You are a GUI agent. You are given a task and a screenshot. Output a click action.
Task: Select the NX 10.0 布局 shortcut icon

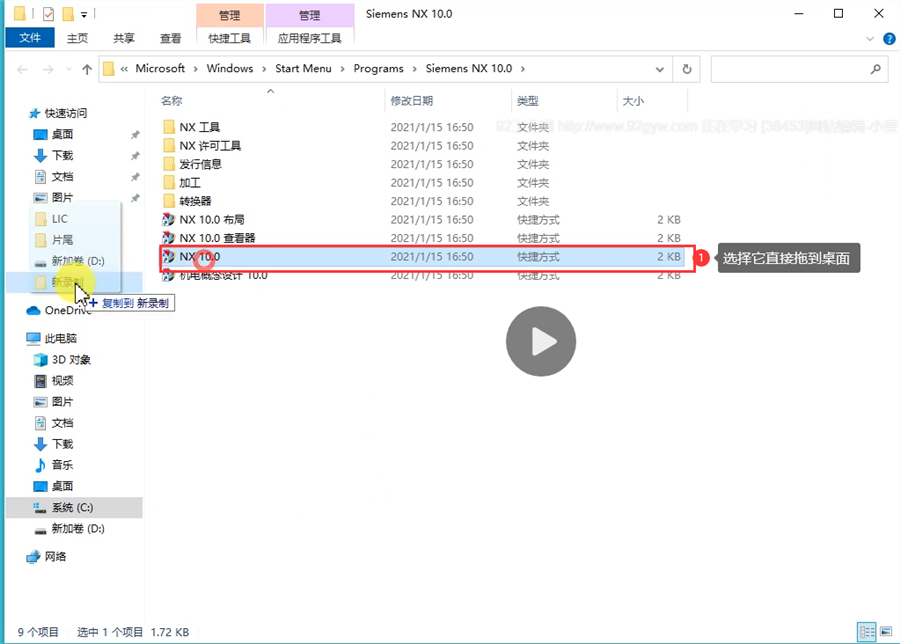[x=168, y=219]
